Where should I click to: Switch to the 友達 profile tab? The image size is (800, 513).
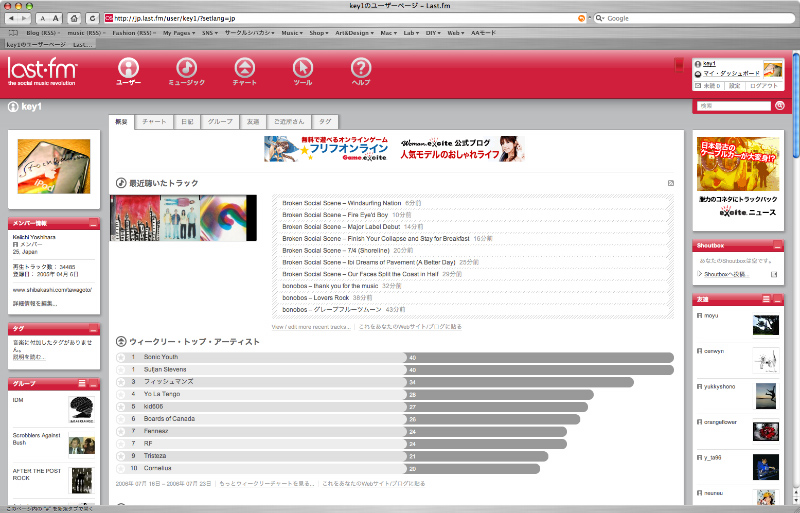[253, 121]
